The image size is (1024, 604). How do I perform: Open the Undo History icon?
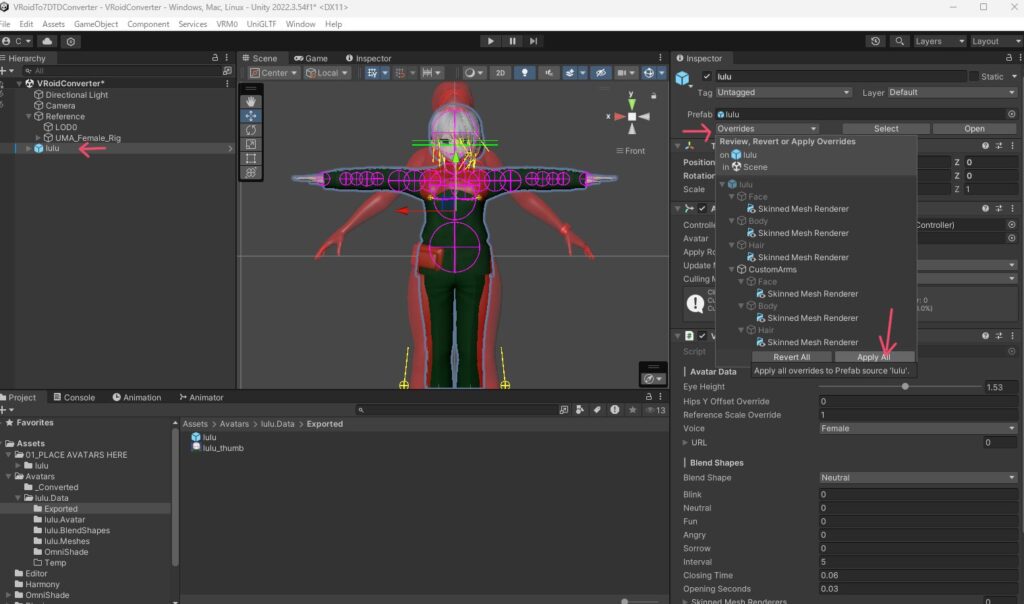[x=876, y=41]
